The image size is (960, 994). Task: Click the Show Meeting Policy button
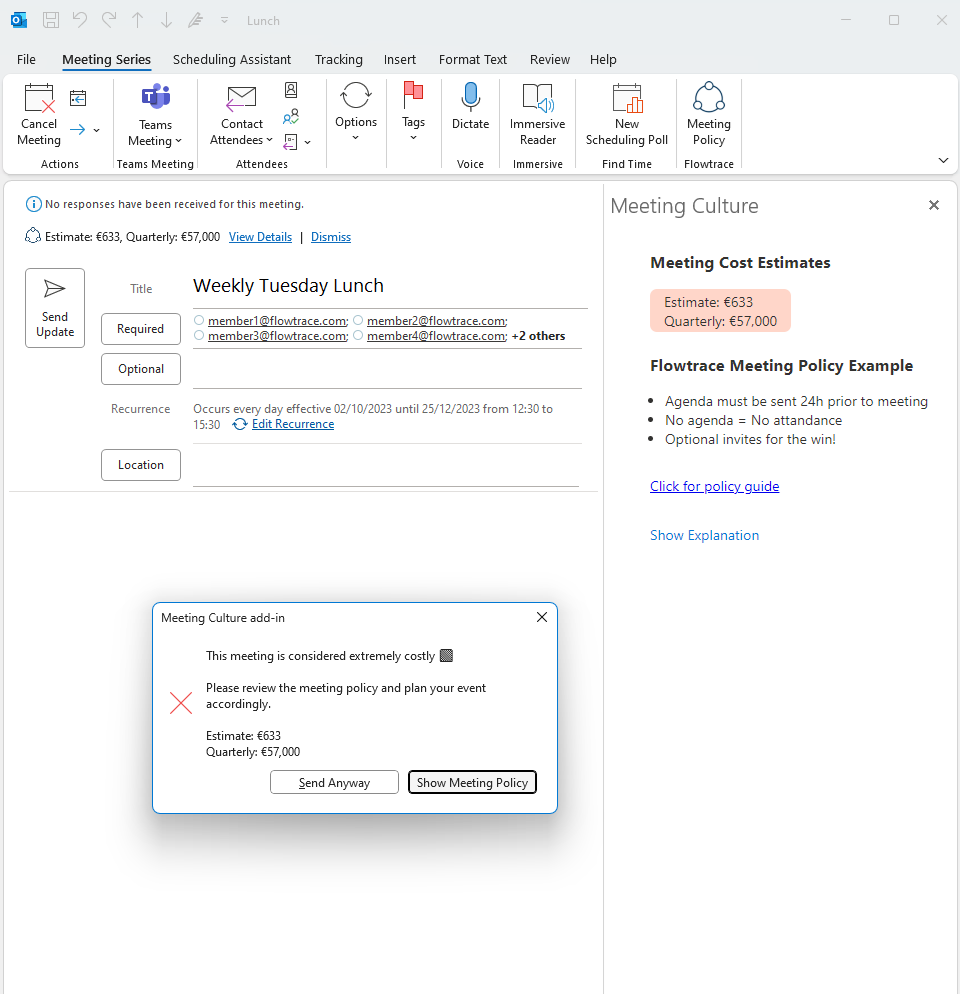point(472,782)
